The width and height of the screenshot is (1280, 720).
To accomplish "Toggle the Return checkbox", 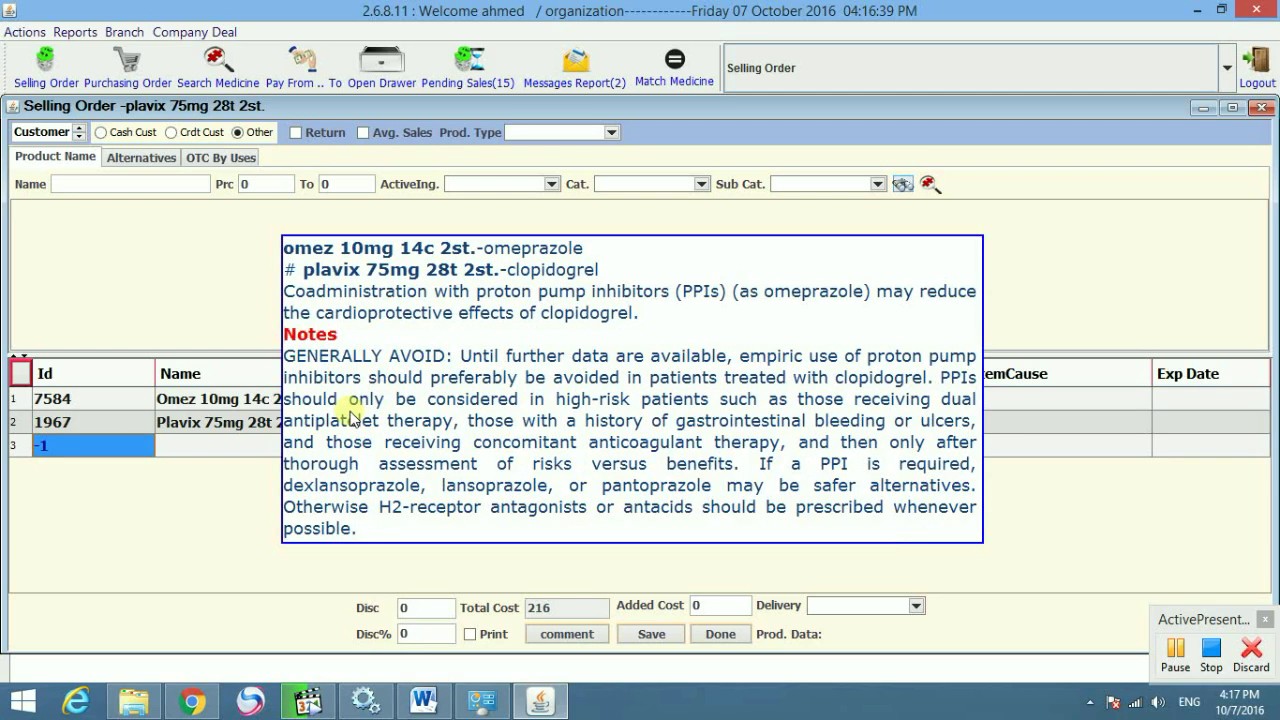I will pyautogui.click(x=295, y=132).
